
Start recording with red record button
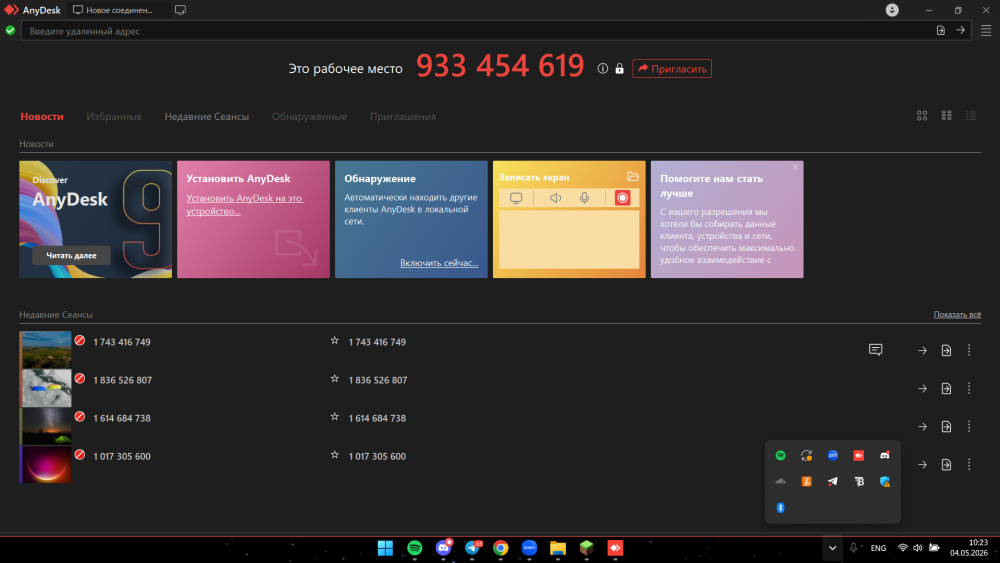[622, 198]
